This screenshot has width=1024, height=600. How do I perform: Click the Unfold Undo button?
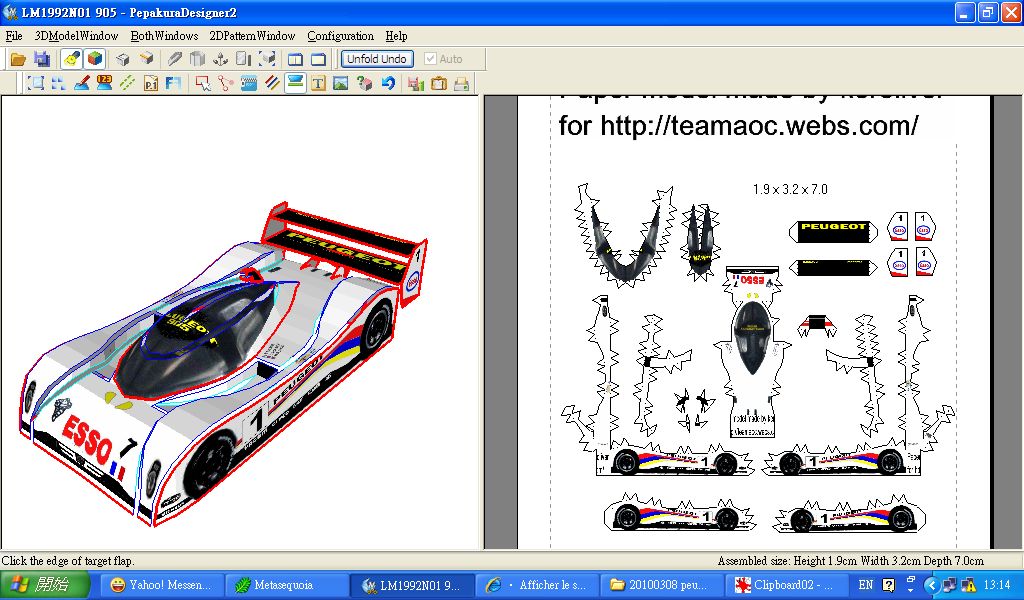pyautogui.click(x=377, y=59)
